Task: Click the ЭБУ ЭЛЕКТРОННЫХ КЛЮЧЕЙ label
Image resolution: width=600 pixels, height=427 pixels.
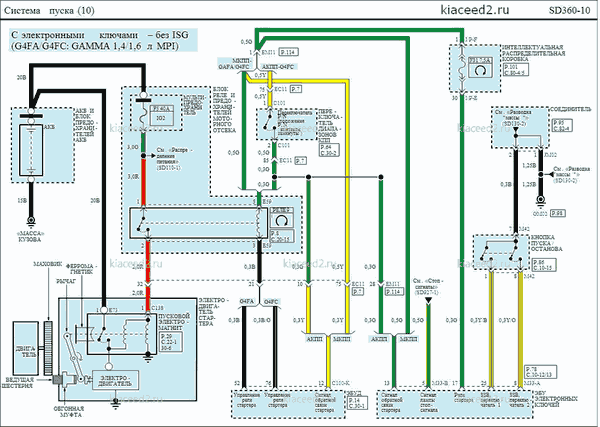Action: [x=556, y=399]
